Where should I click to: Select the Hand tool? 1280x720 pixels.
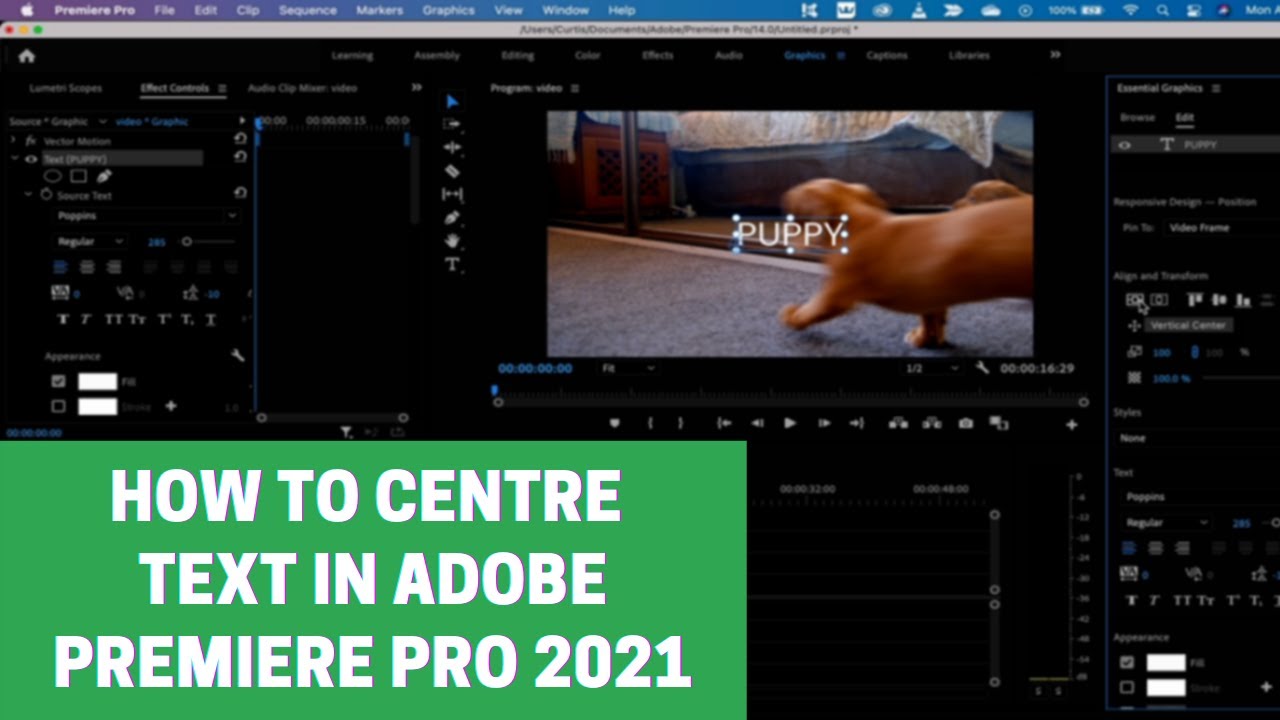point(452,241)
